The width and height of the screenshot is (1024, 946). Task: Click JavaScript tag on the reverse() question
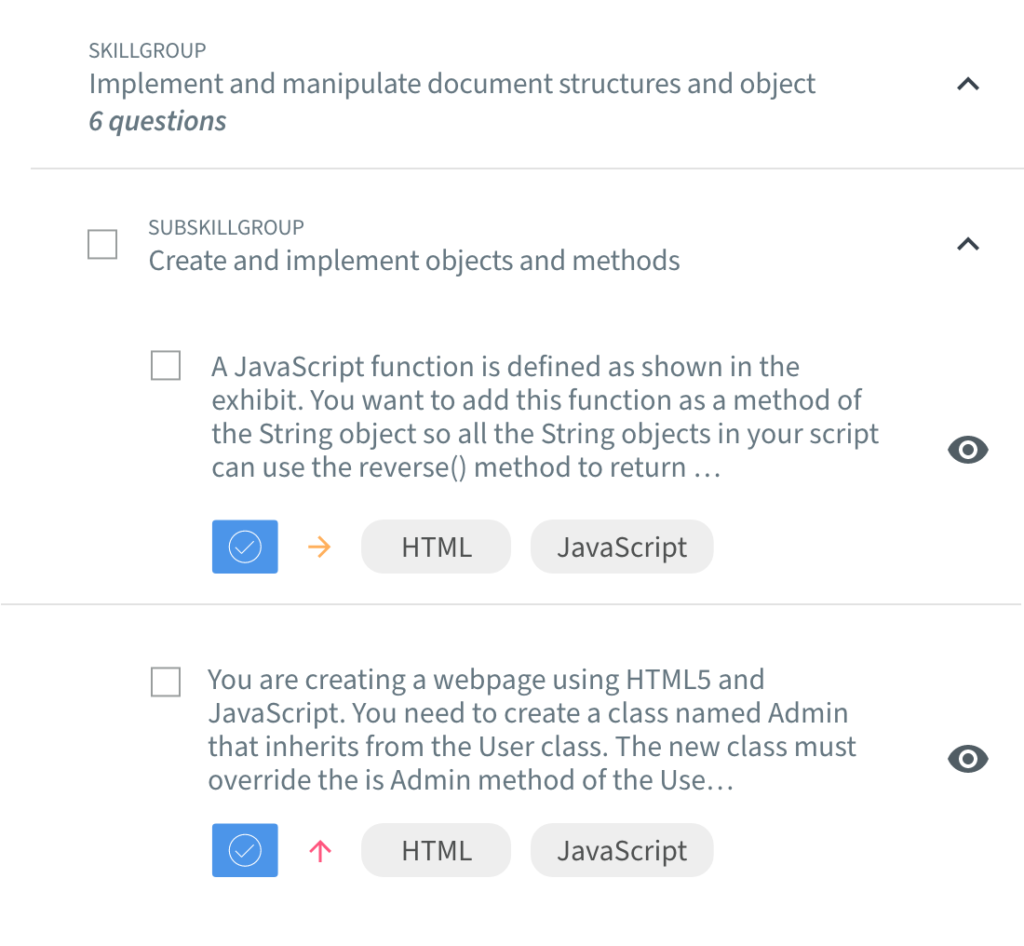click(622, 547)
